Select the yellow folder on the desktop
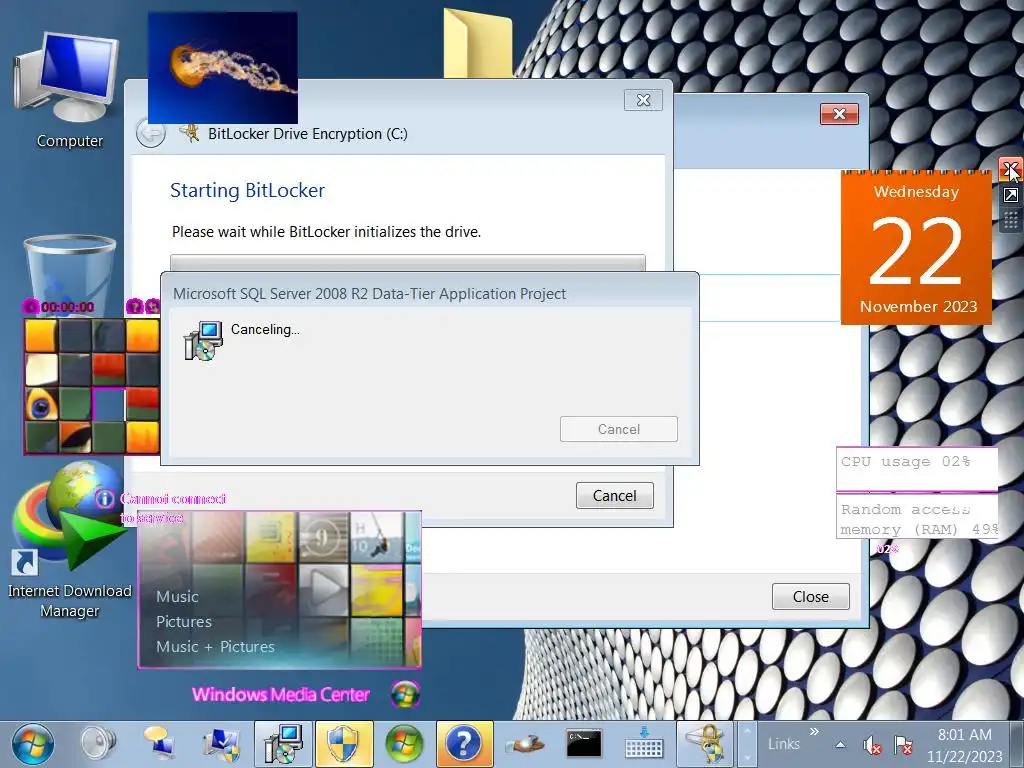Viewport: 1024px width, 768px height. [x=478, y=43]
